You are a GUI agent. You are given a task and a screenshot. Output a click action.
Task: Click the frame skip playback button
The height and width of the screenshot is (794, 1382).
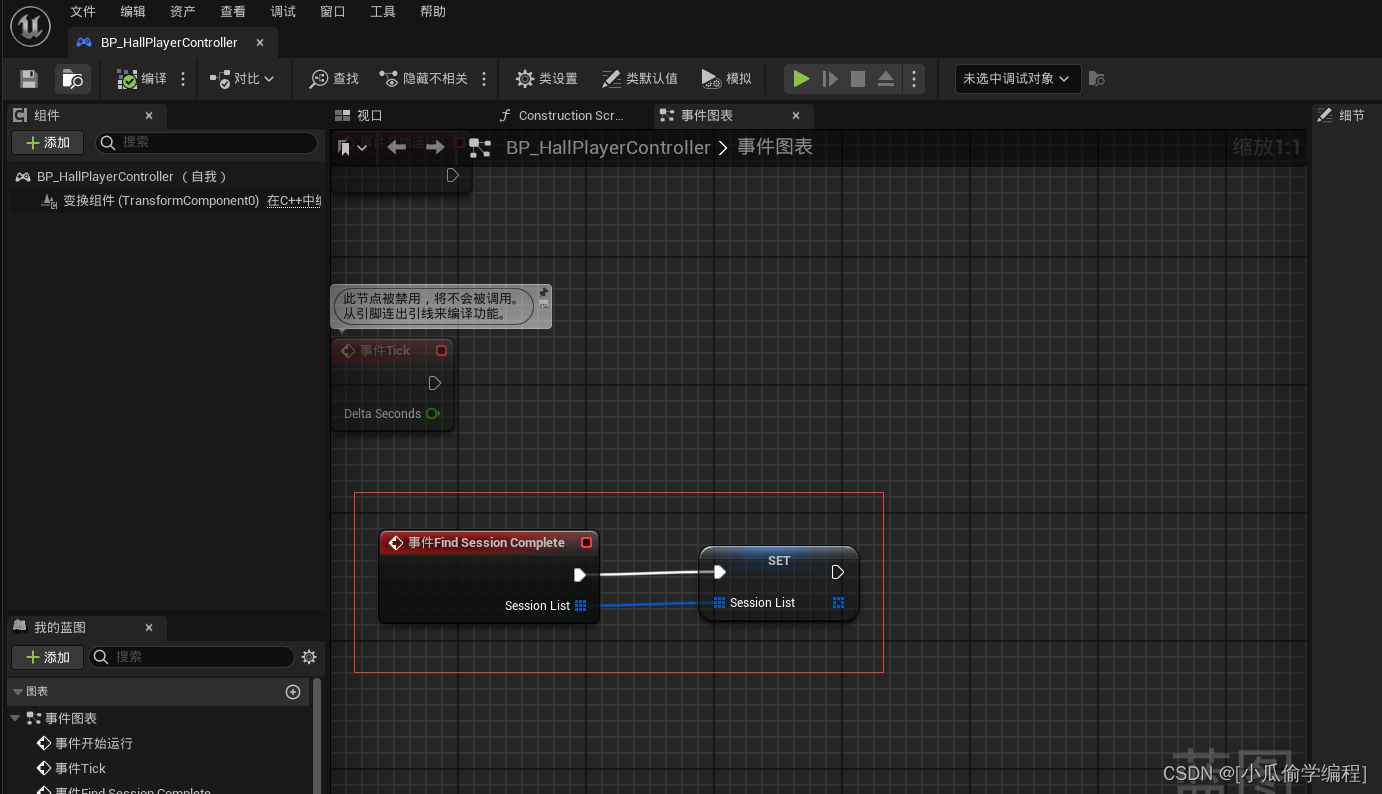click(x=830, y=78)
